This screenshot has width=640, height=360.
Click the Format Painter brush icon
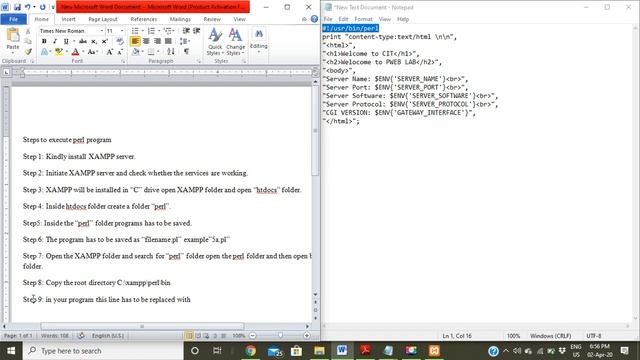pyautogui.click(x=28, y=51)
